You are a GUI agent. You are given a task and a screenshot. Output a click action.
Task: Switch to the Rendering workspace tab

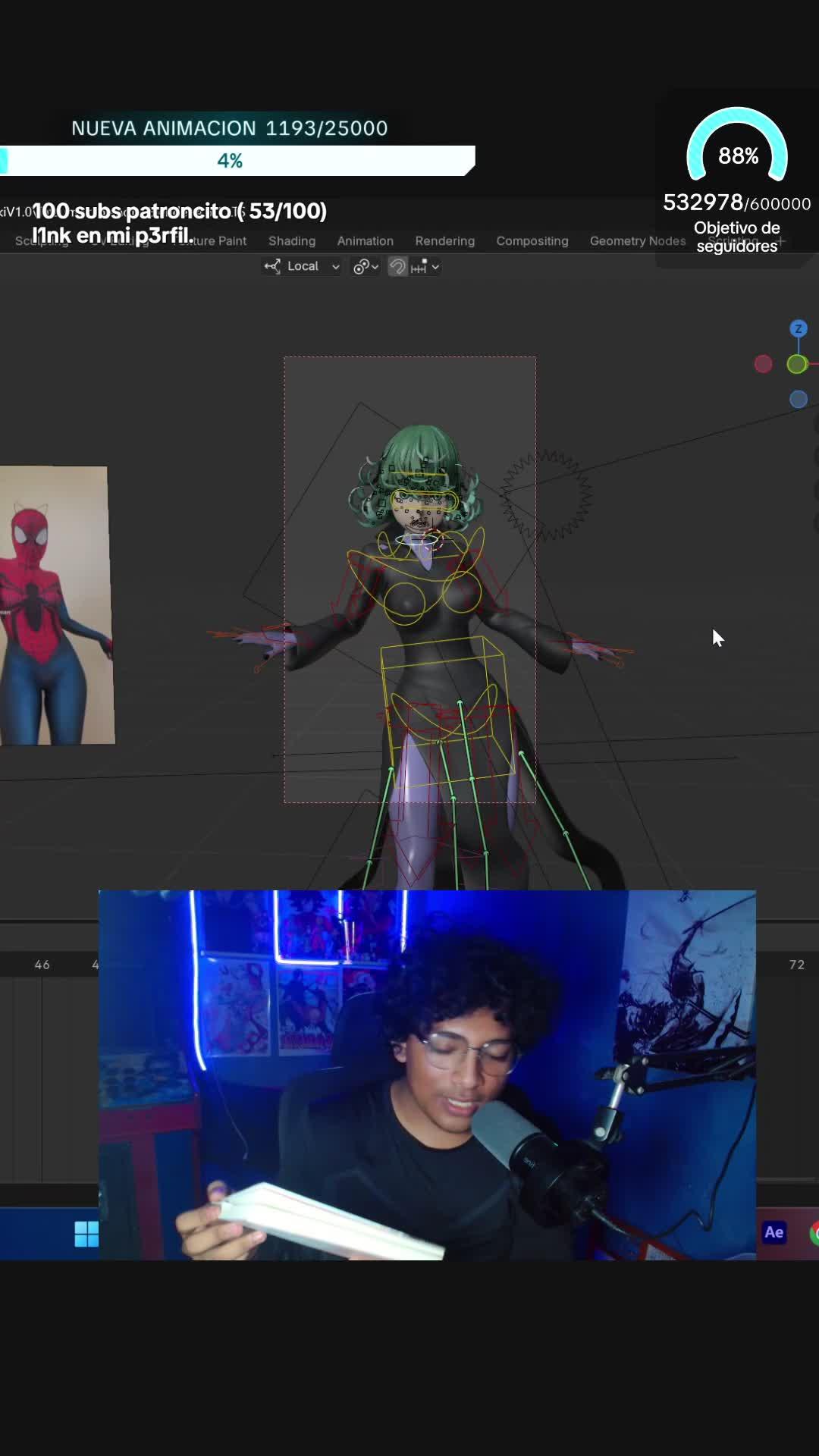(445, 240)
